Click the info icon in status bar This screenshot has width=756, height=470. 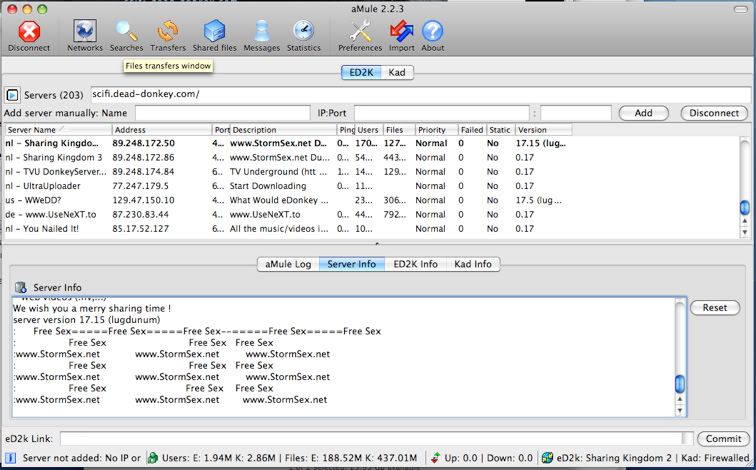coord(10,458)
